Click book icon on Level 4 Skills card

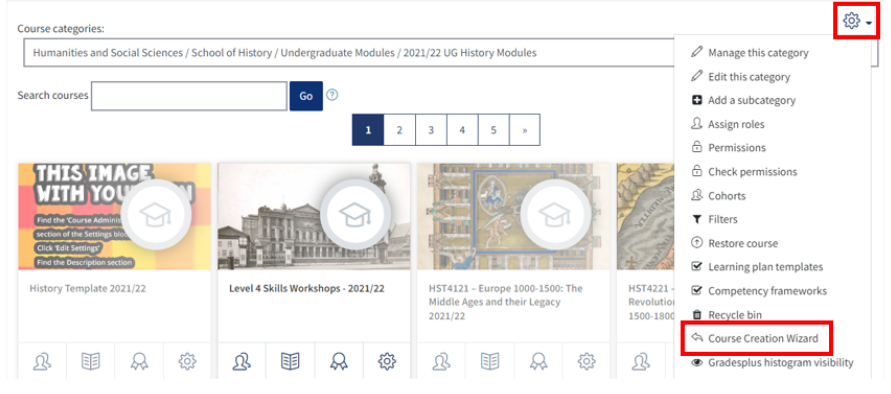(x=290, y=361)
